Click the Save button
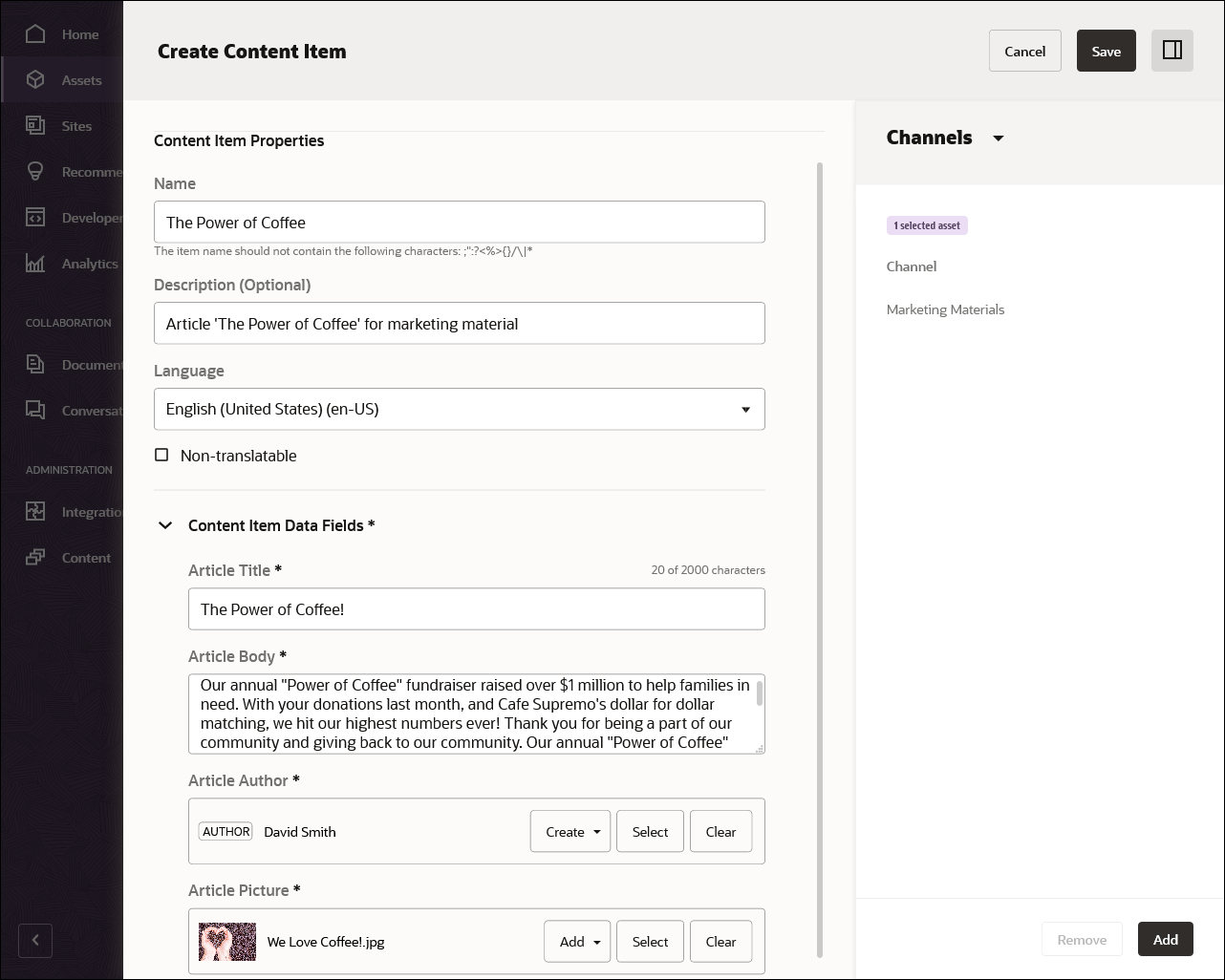This screenshot has width=1225, height=980. point(1106,52)
